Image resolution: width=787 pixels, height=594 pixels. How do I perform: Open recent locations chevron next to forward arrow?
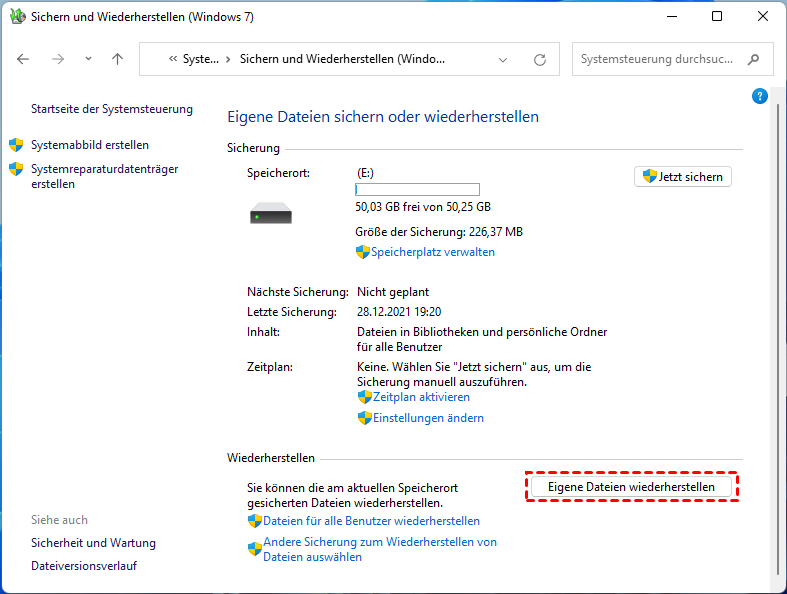click(x=88, y=59)
